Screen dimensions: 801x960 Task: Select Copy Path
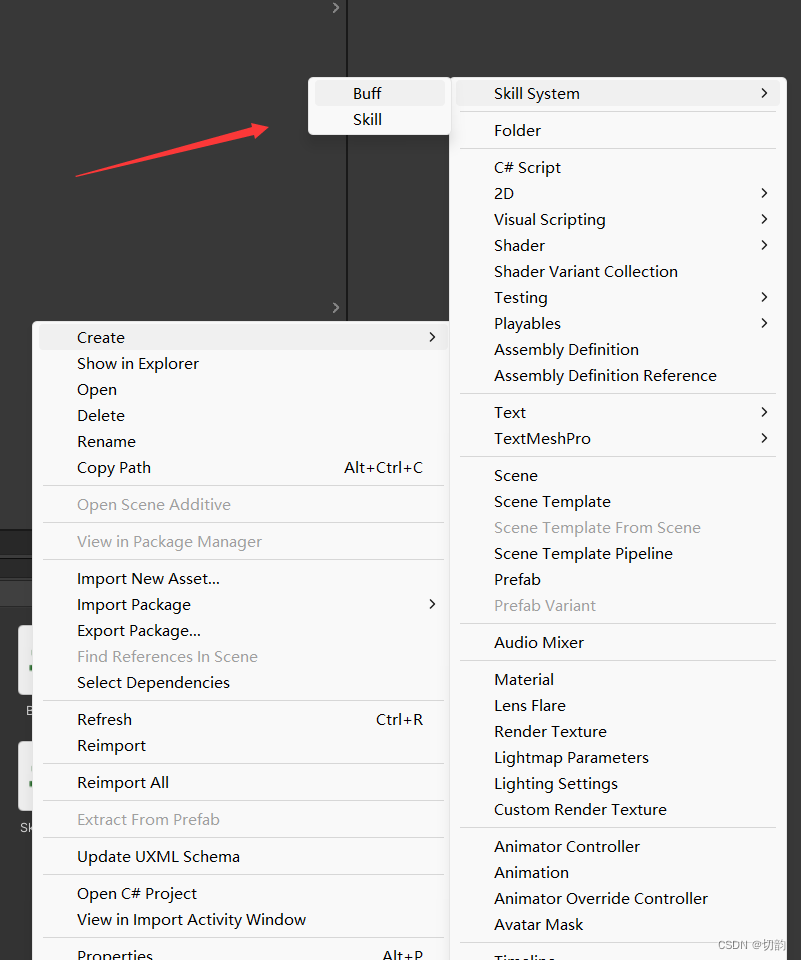point(243,468)
